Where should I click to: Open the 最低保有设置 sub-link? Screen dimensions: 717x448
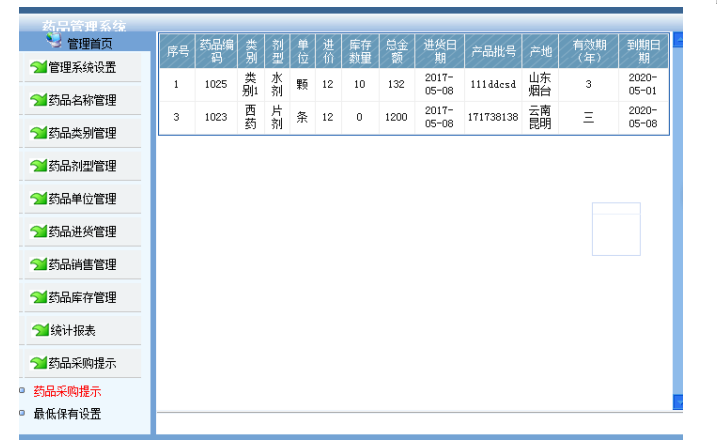click(67, 414)
